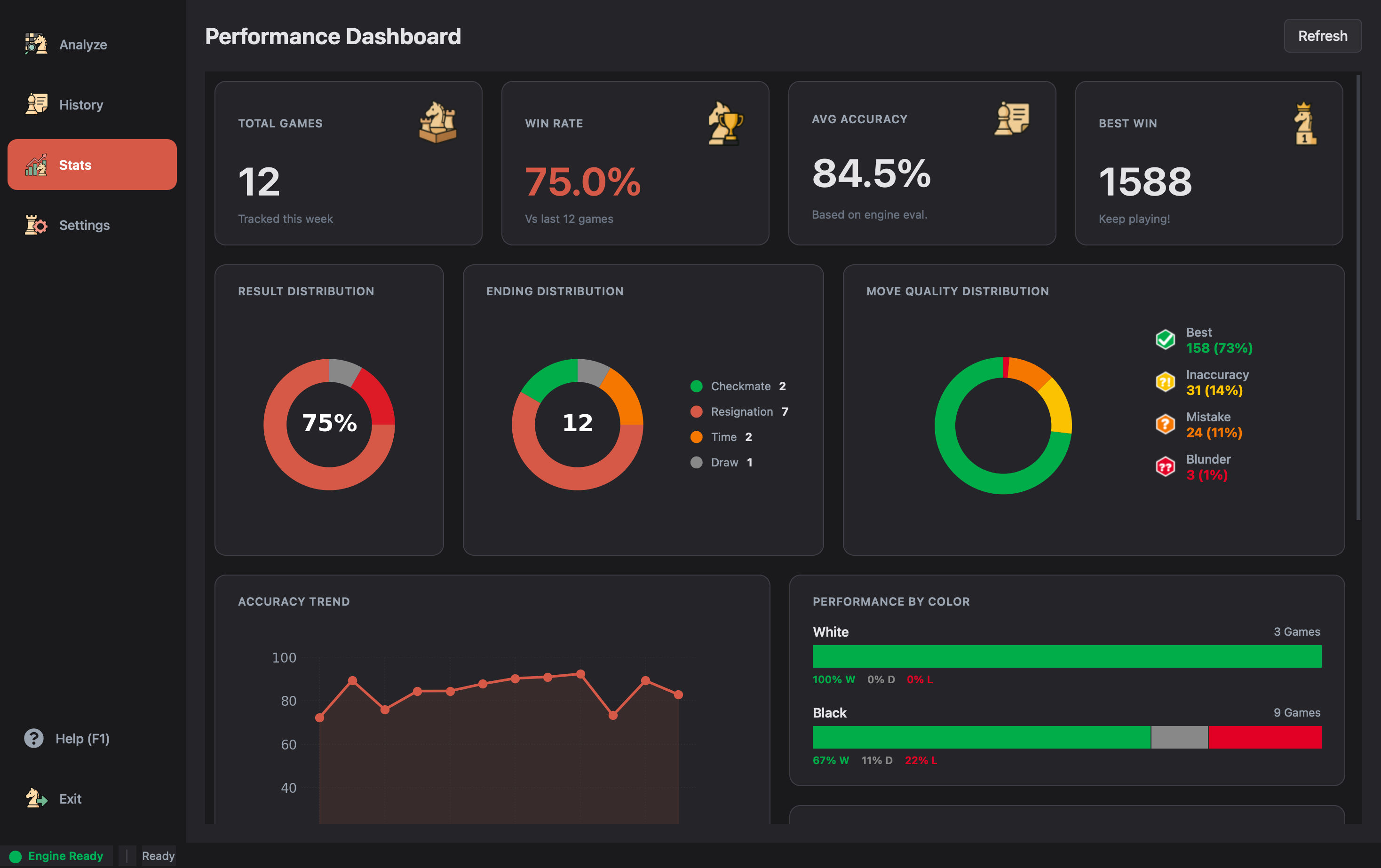Click the Ending Distribution donut chart
This screenshot has height=868, width=1381.
click(x=578, y=424)
